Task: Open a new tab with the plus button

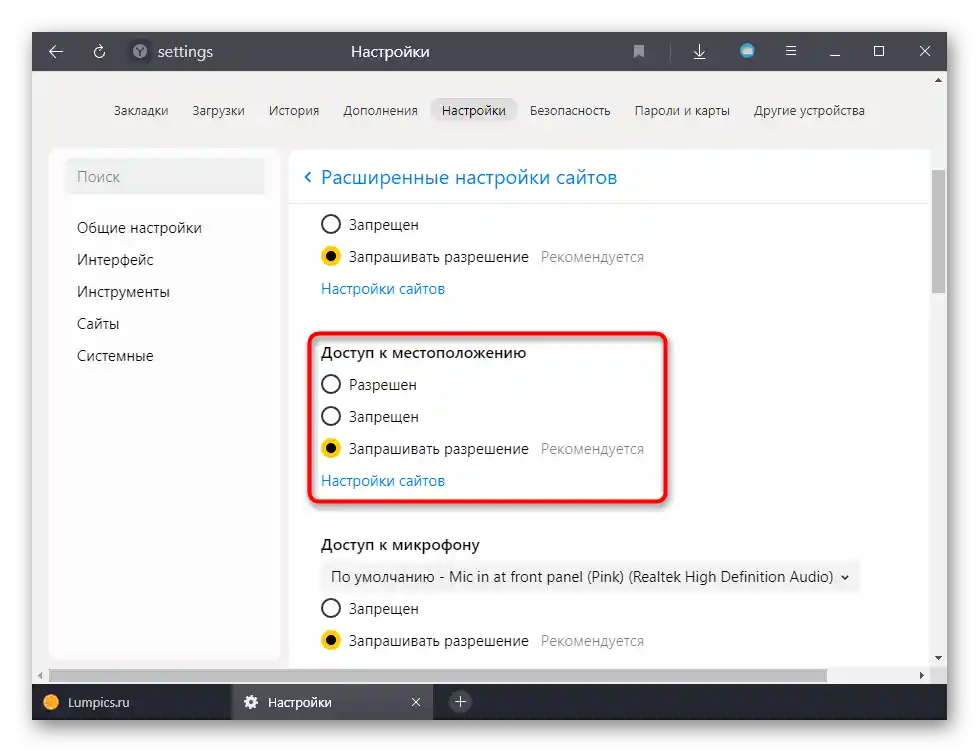Action: (460, 702)
